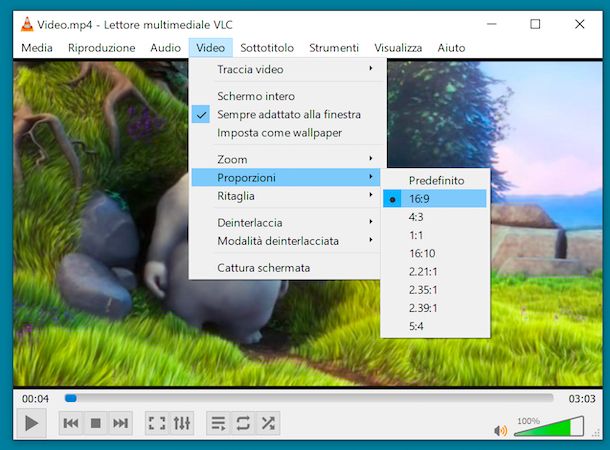Select the 5:4 aspect ratio
Image resolution: width=610 pixels, height=450 pixels.
click(435, 326)
